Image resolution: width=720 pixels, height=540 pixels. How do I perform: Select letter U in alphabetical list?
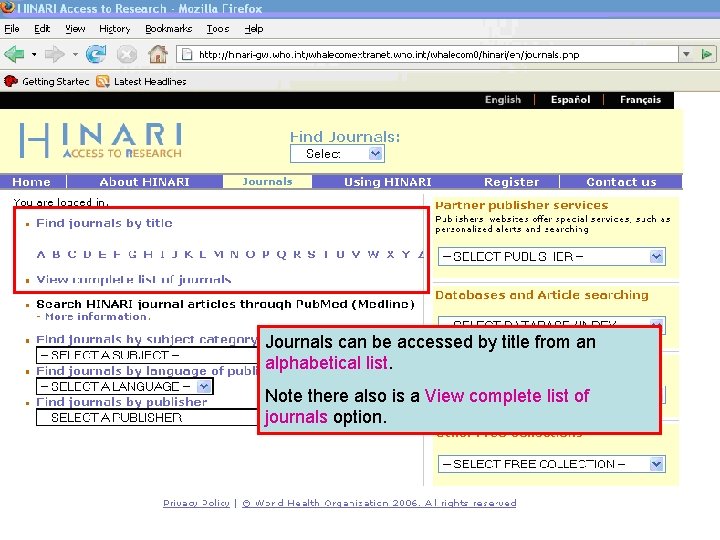[x=340, y=254]
